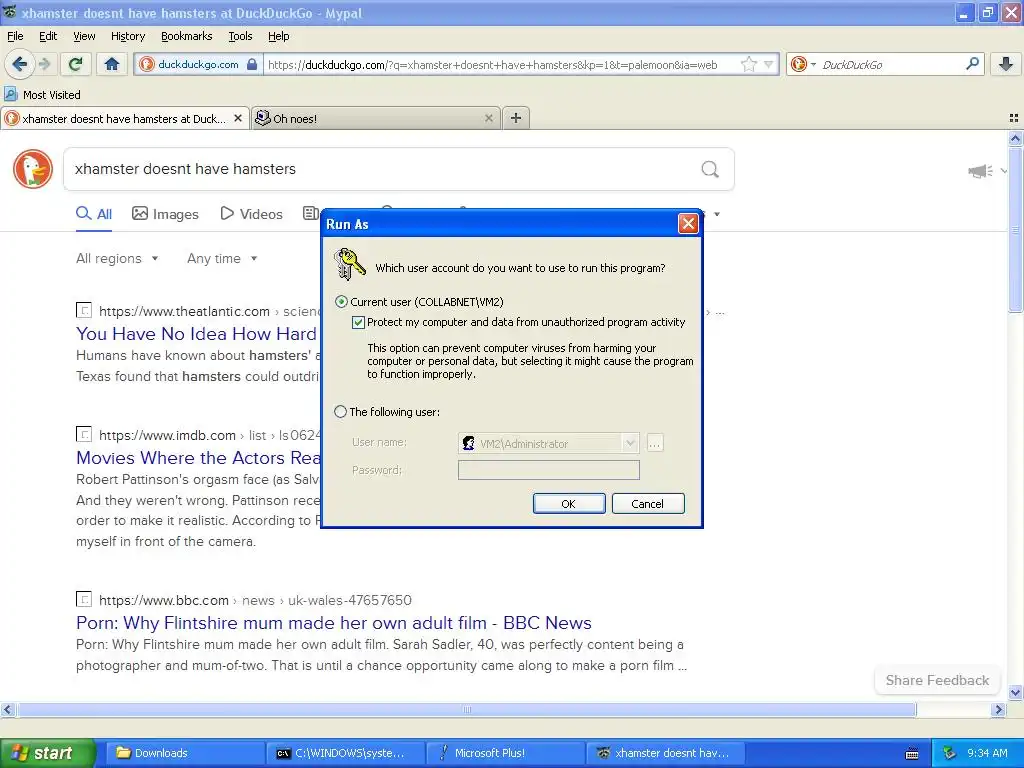
Task: Open the theatlantic.com result title link
Action: tap(196, 334)
